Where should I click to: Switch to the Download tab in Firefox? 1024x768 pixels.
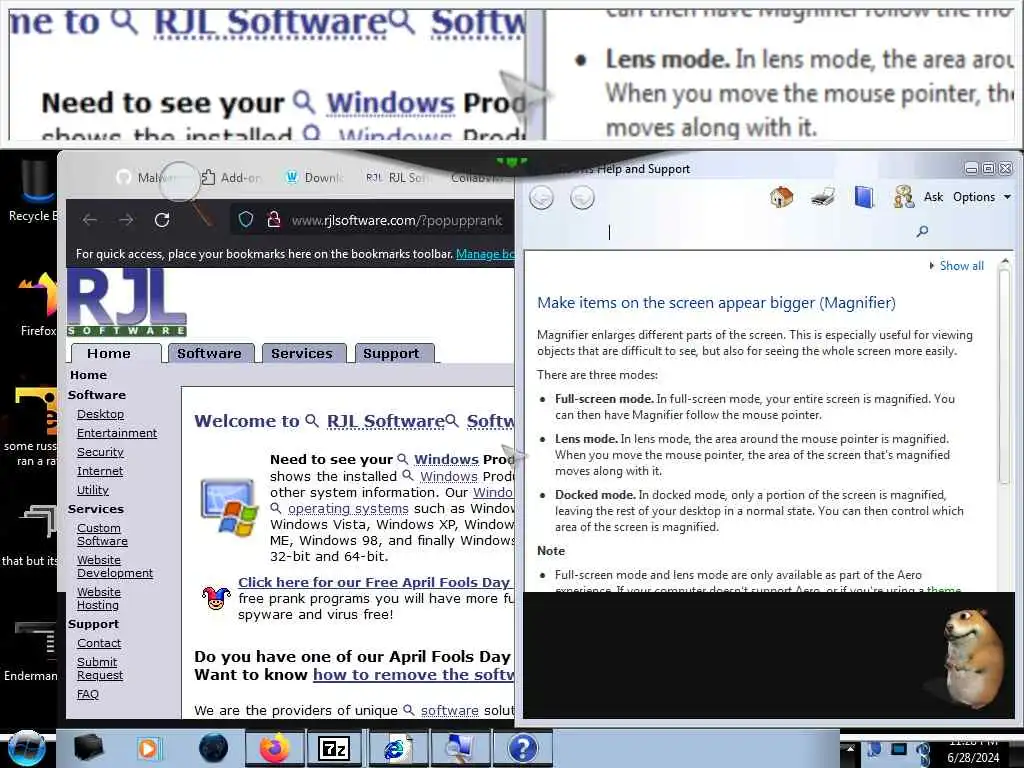tap(315, 178)
